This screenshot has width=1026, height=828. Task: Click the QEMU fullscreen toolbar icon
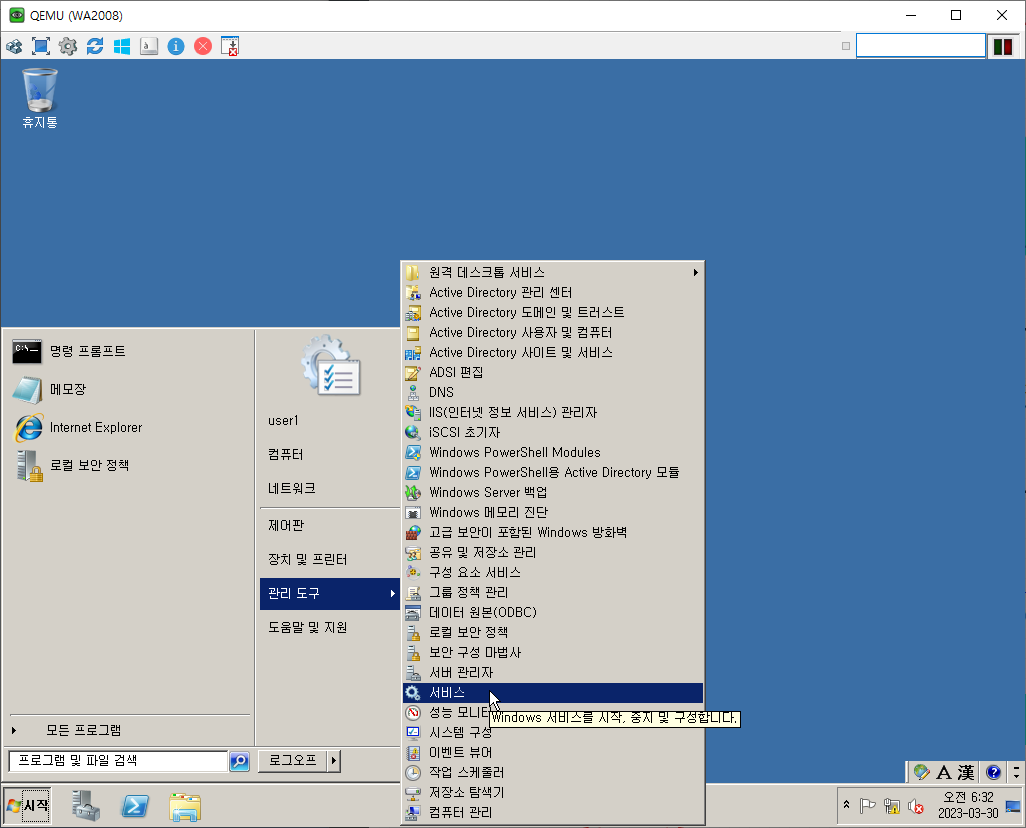point(41,46)
